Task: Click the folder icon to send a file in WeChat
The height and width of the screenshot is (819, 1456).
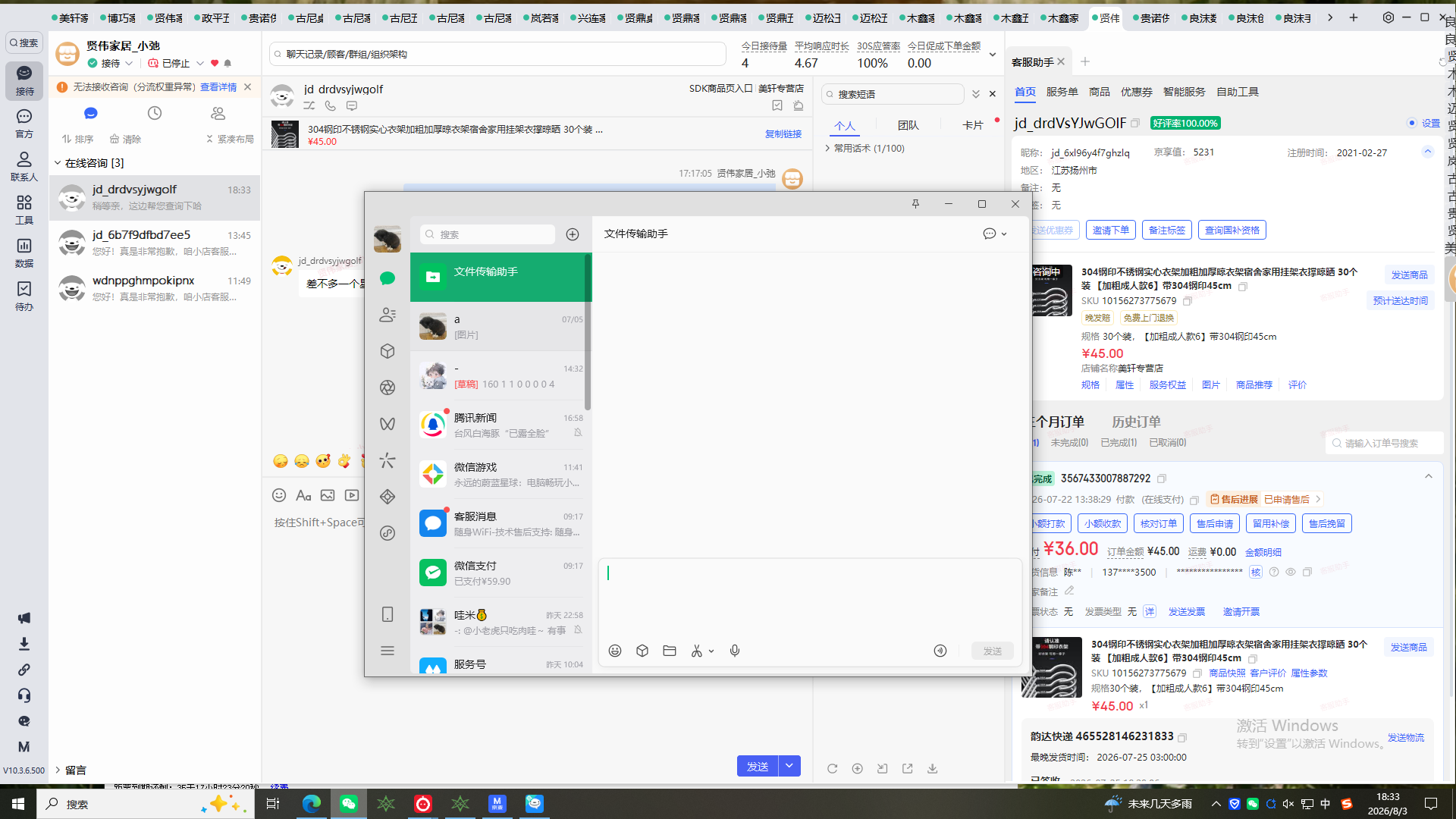Action: pos(670,651)
